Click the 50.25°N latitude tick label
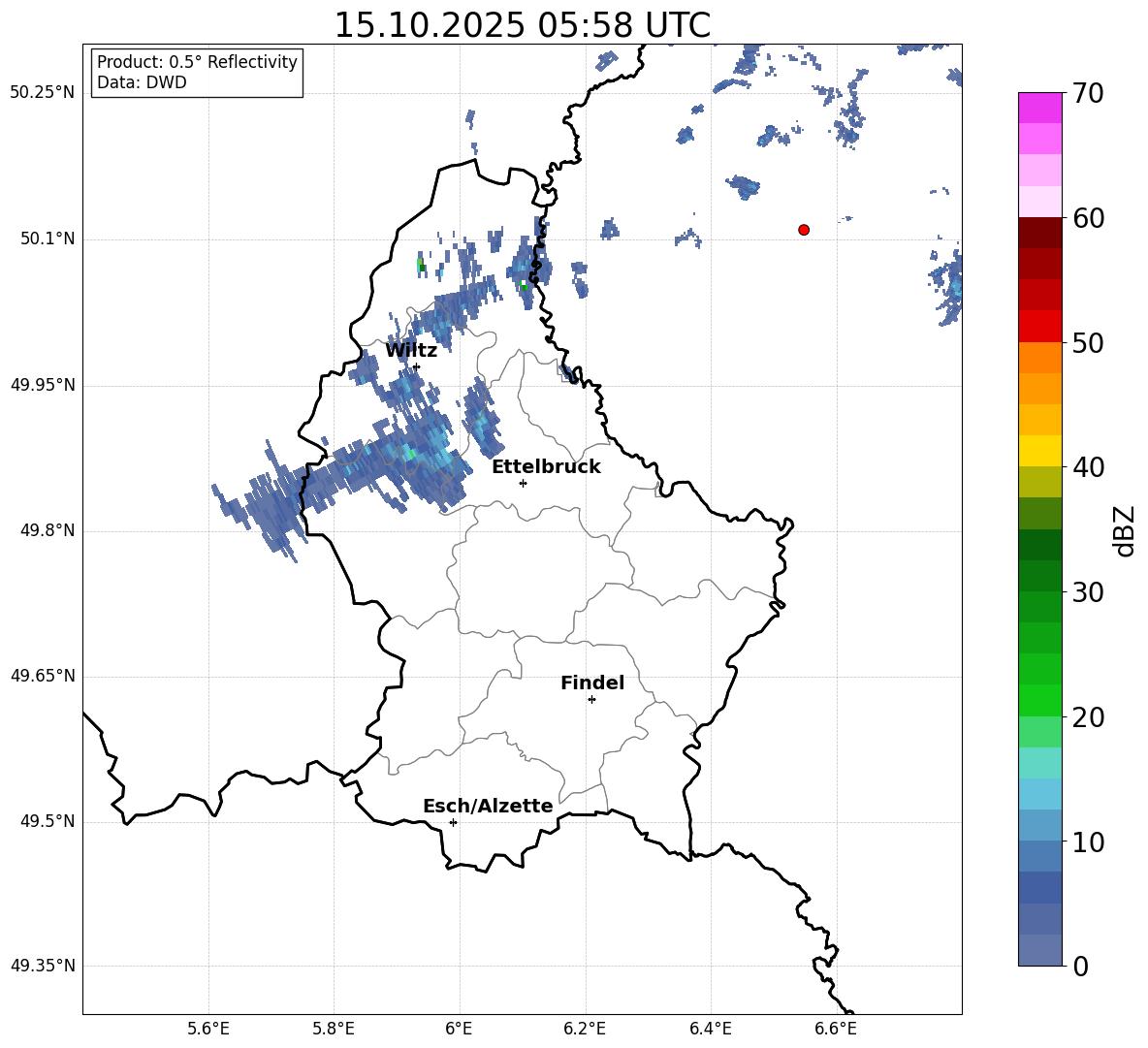 point(43,93)
